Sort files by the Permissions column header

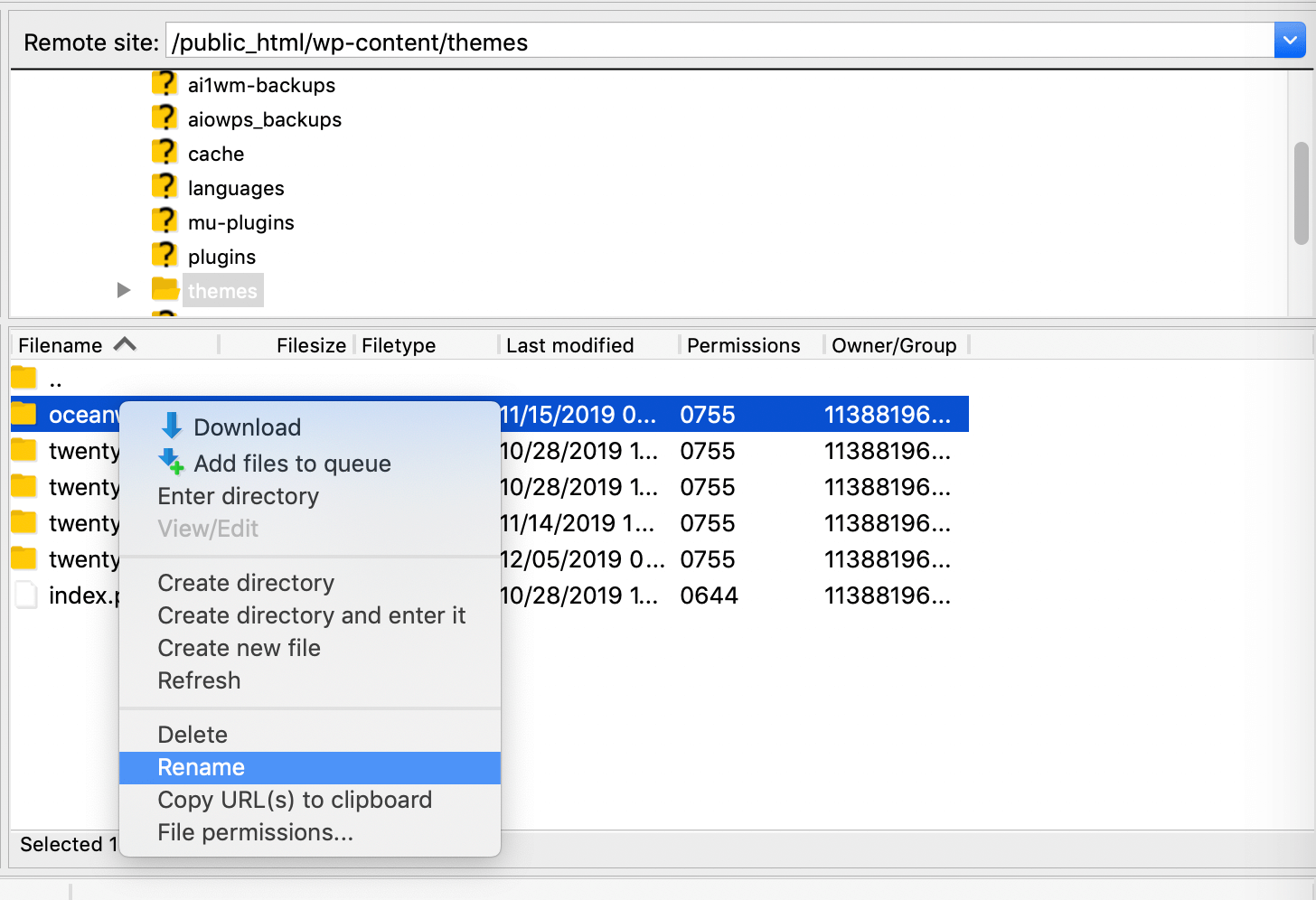tap(743, 344)
